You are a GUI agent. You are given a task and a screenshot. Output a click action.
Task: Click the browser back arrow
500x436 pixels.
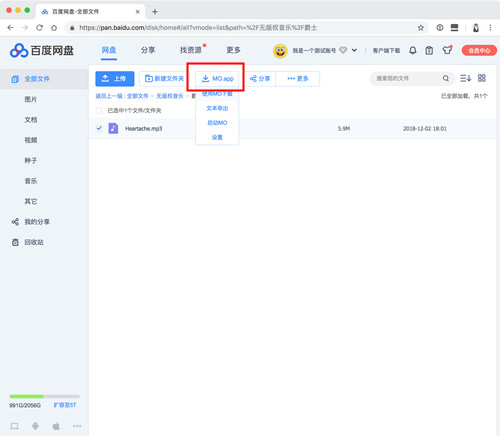pos(10,28)
